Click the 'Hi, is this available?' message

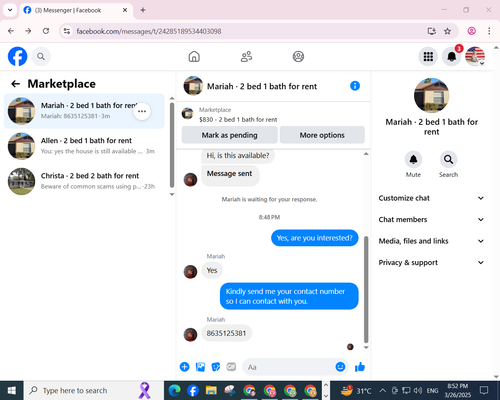click(238, 156)
